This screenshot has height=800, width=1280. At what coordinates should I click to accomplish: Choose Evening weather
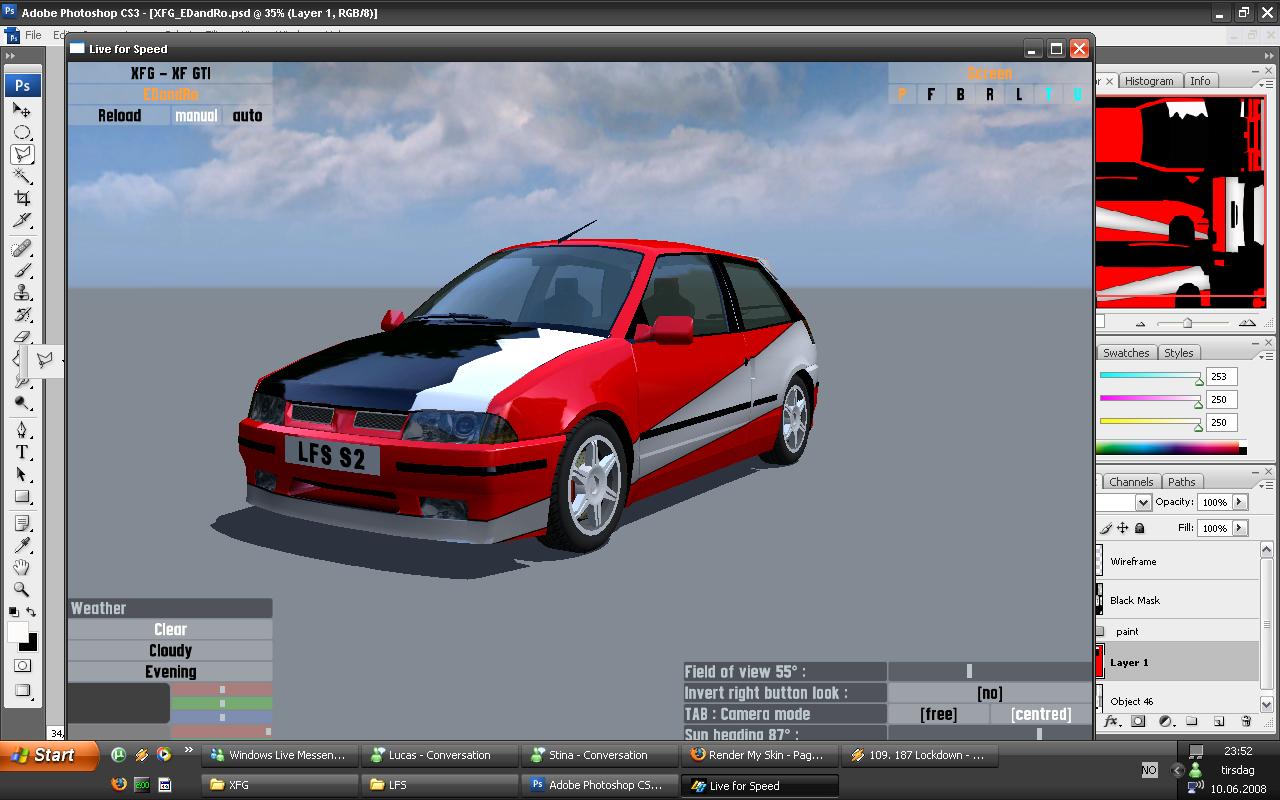170,672
